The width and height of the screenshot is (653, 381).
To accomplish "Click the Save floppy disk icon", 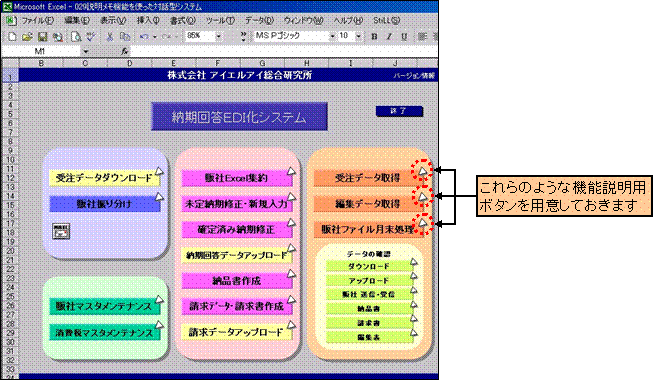I will point(42,37).
